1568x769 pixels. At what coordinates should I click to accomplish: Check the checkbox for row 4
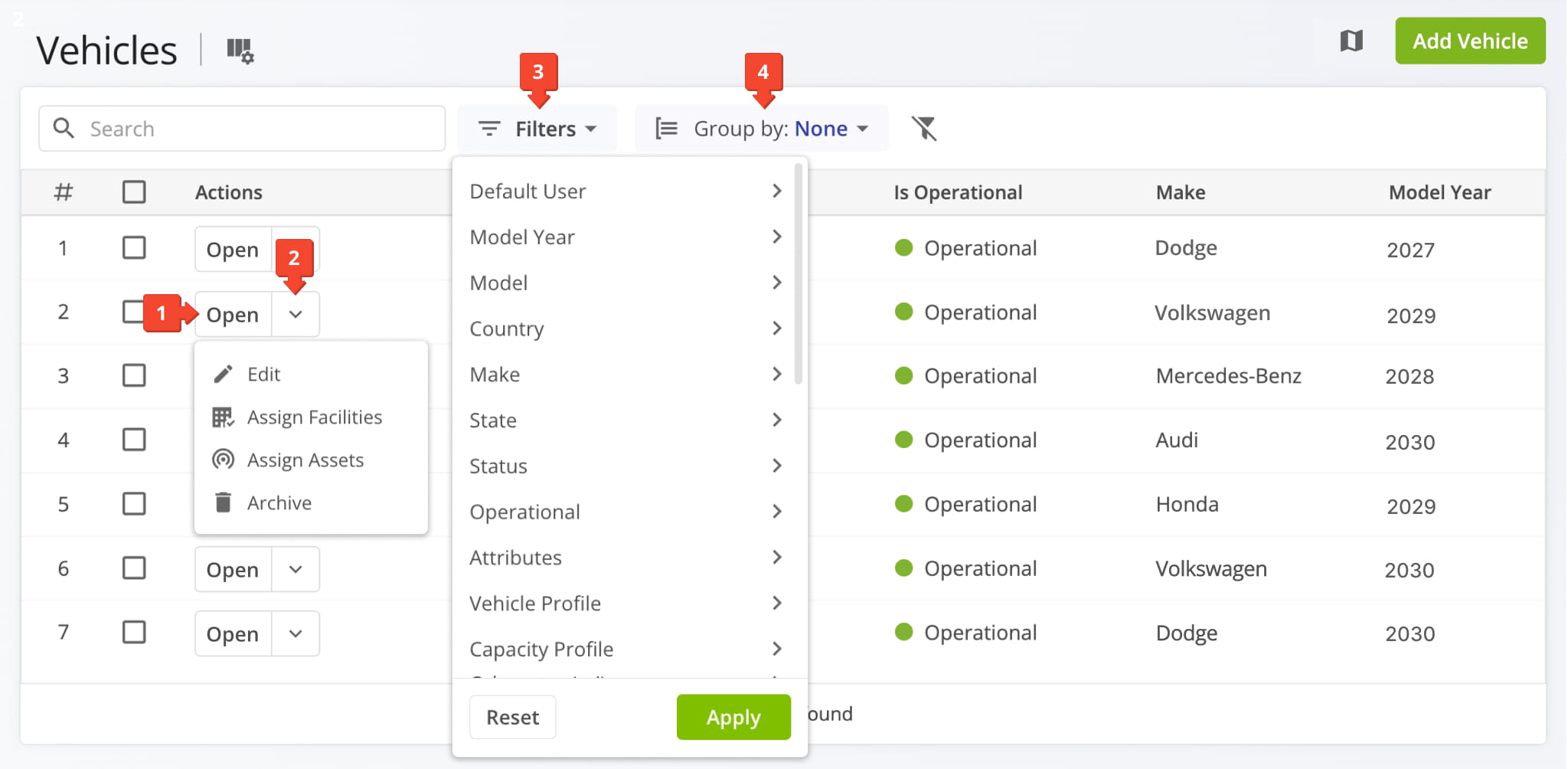(x=134, y=440)
